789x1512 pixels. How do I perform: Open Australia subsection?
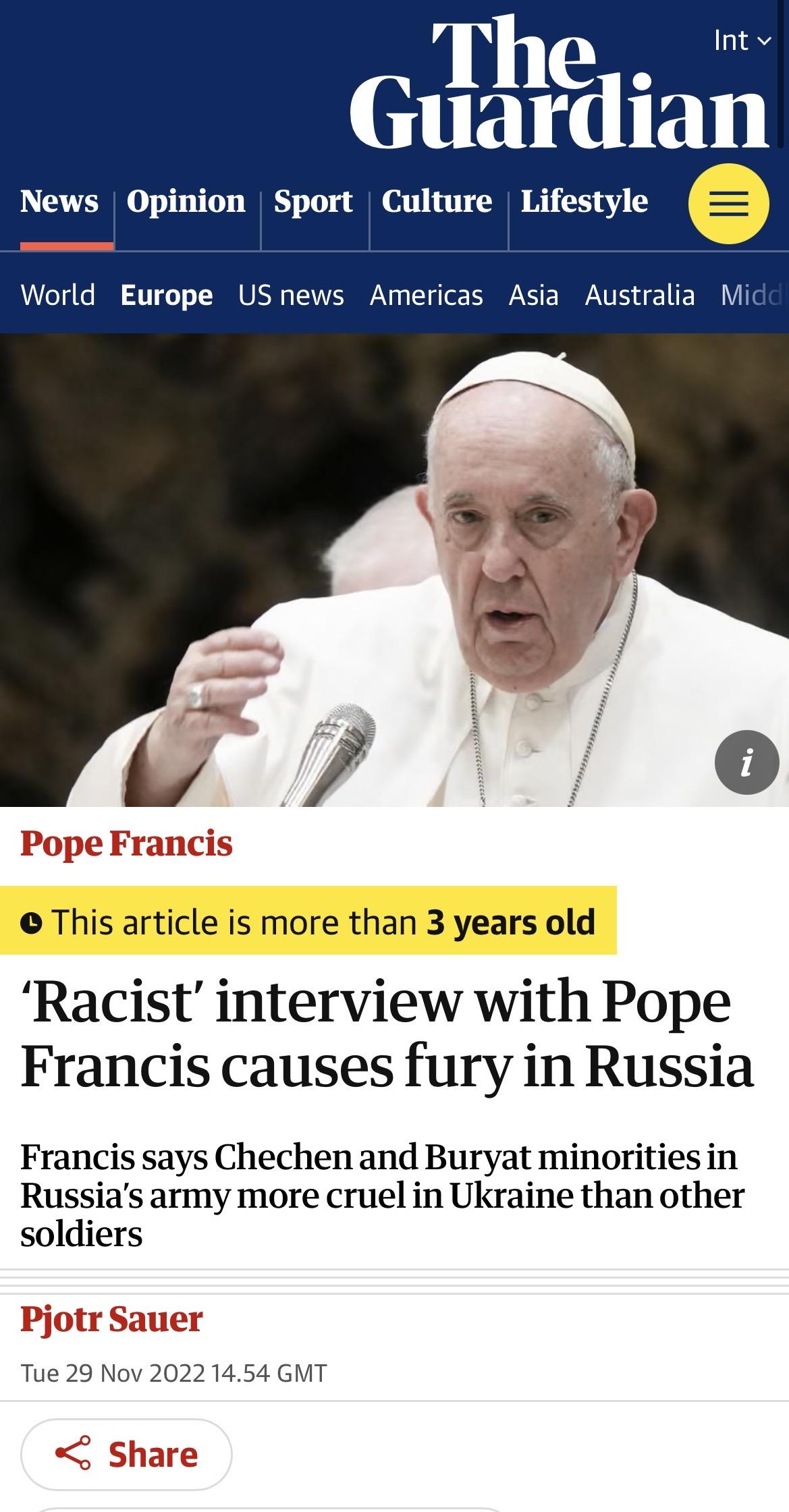click(640, 295)
